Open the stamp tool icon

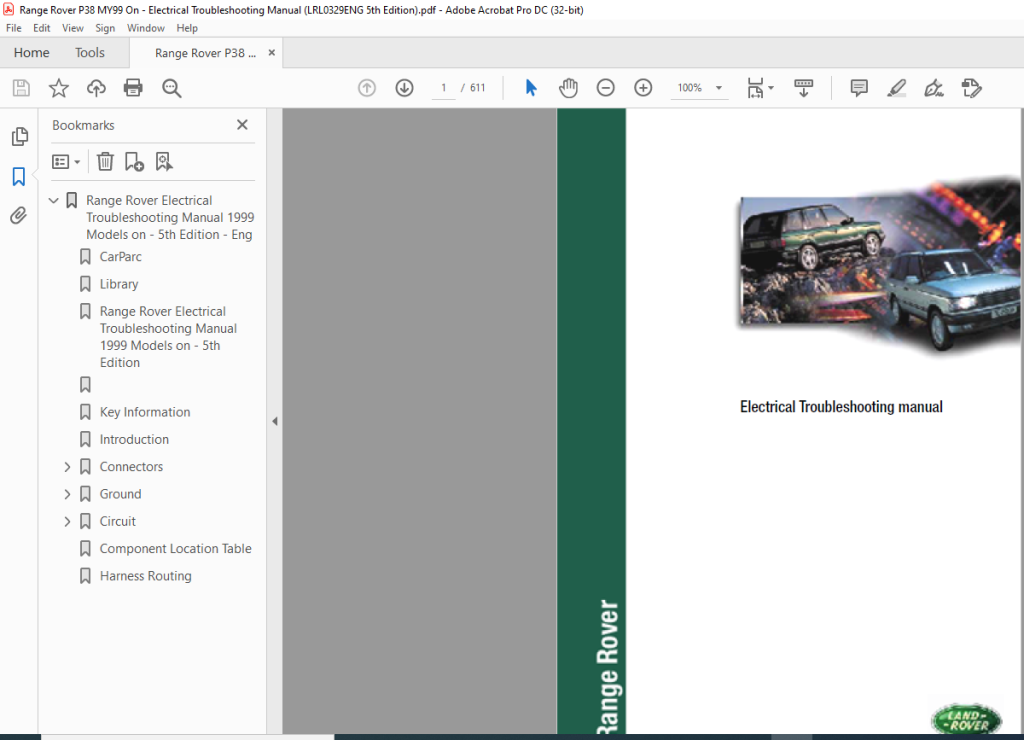(x=972, y=88)
